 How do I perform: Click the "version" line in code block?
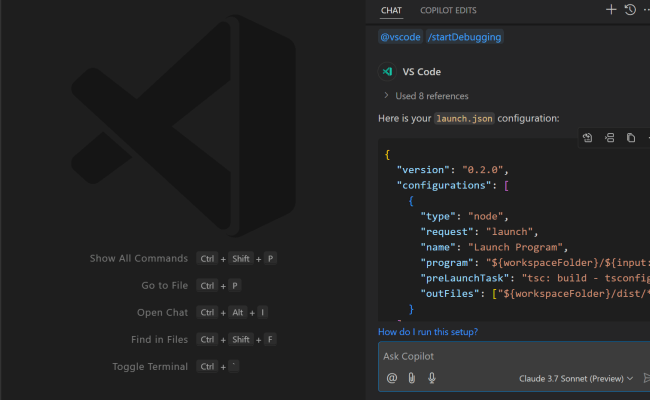pos(453,170)
